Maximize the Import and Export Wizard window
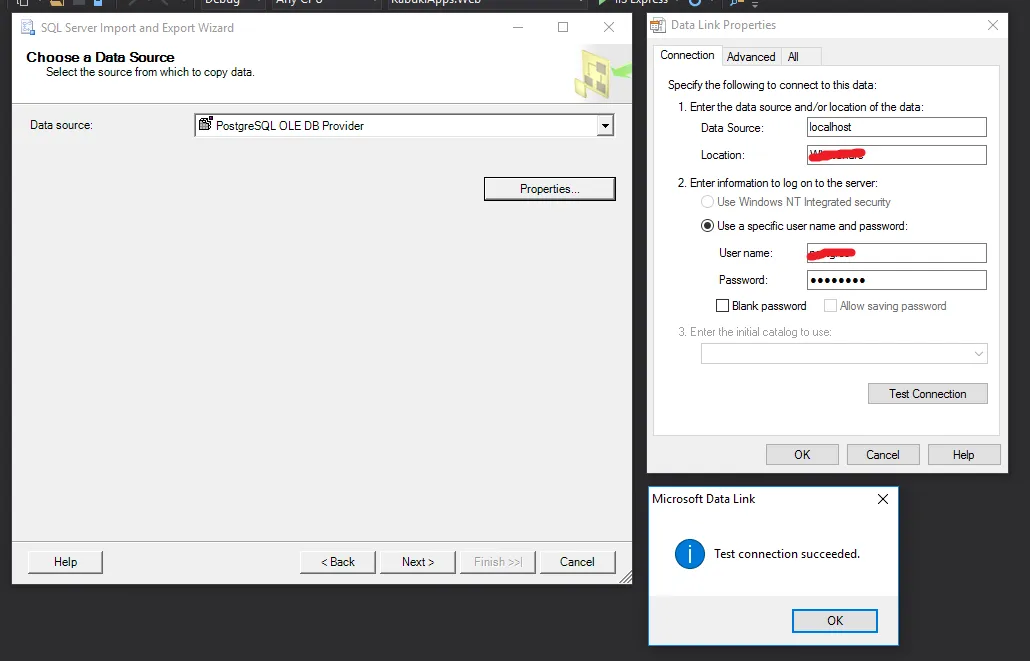Viewport: 1030px width, 661px height. 563,27
